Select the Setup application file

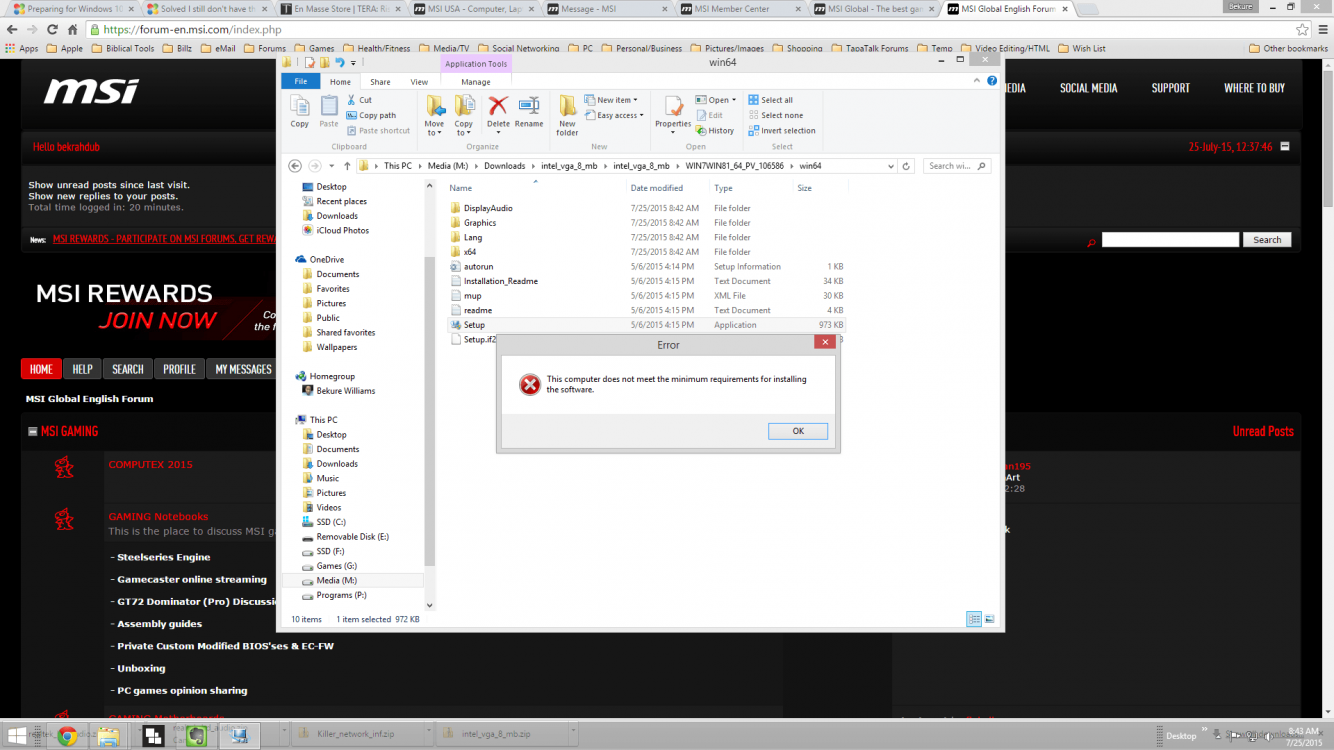point(473,325)
